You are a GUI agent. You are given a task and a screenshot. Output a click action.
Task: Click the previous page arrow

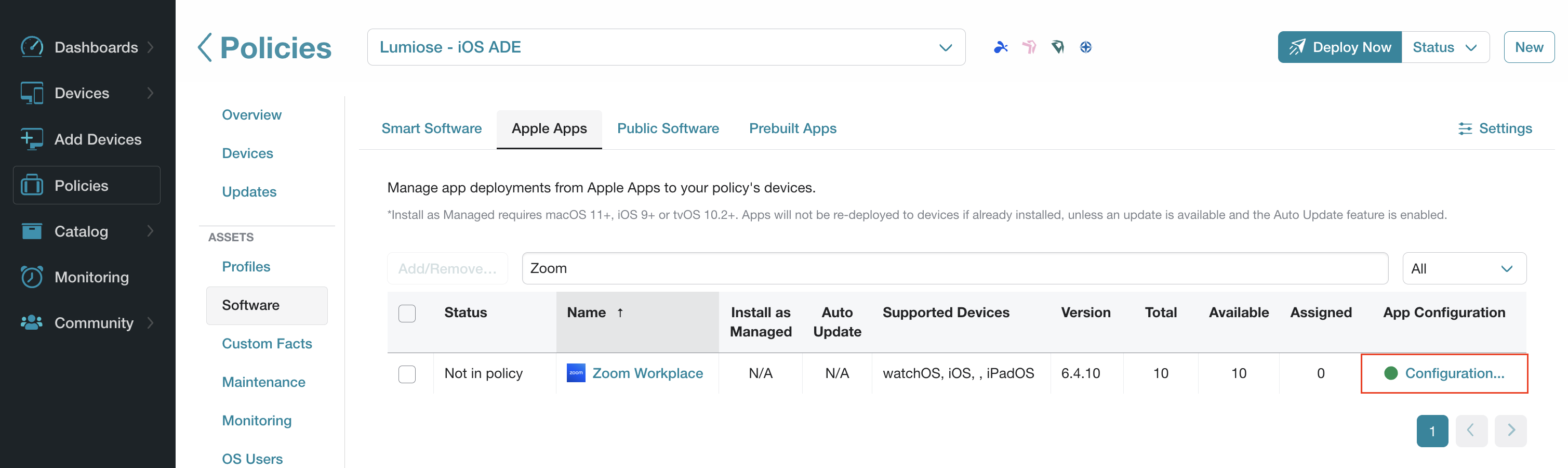click(1471, 431)
